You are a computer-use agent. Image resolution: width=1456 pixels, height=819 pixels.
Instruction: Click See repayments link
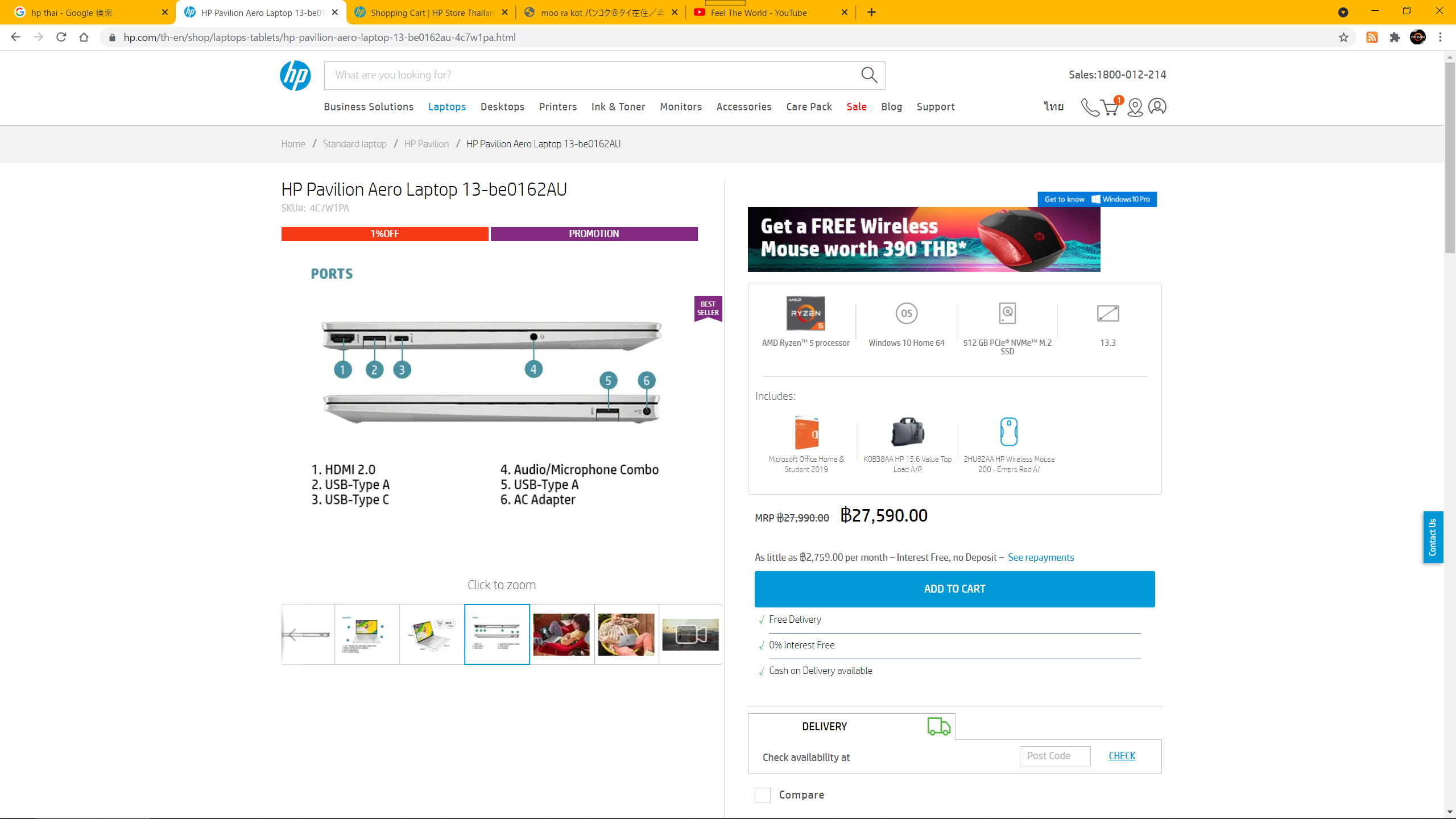pos(1041,557)
